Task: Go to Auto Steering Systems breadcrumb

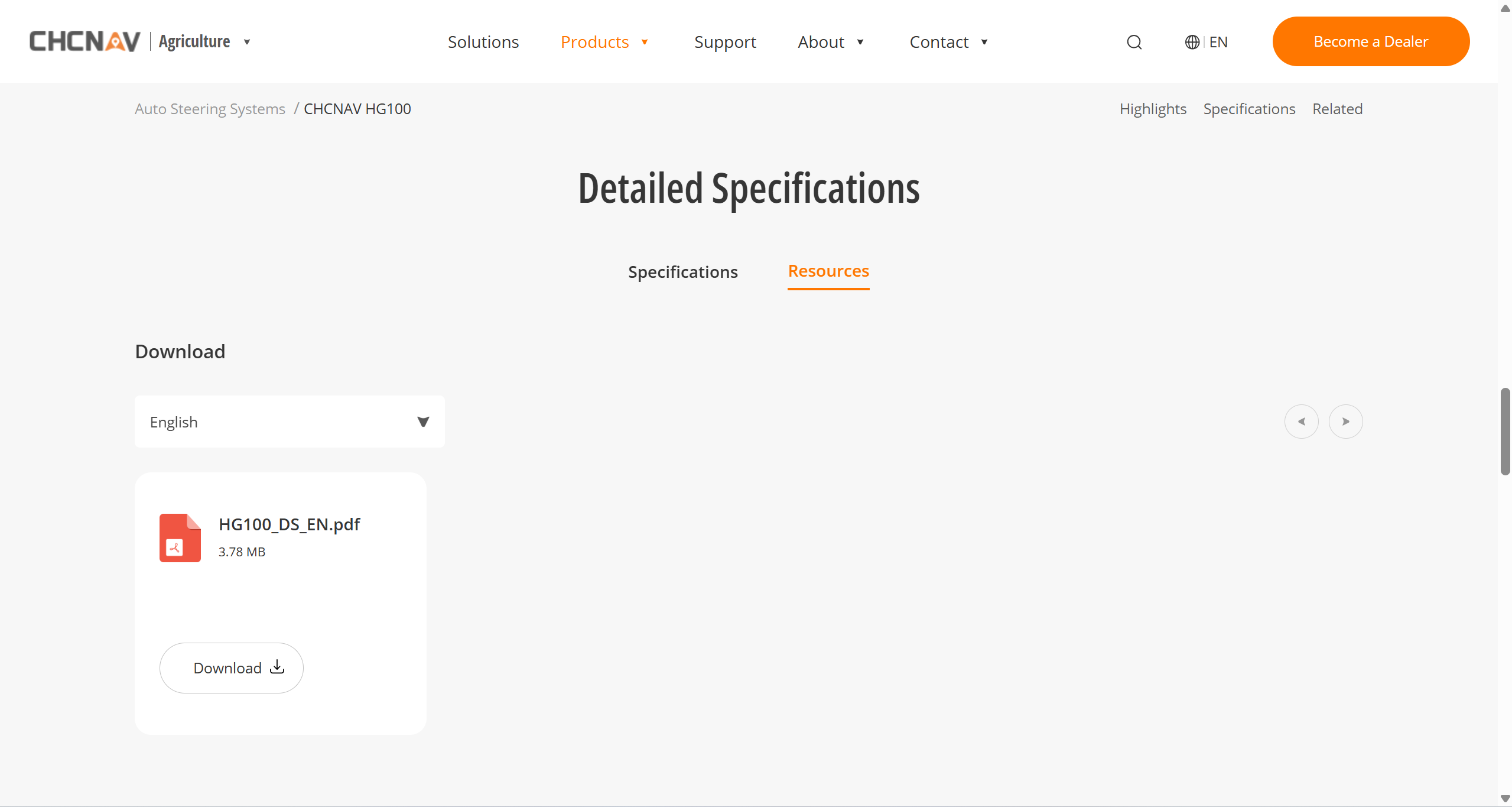Action: pos(210,109)
